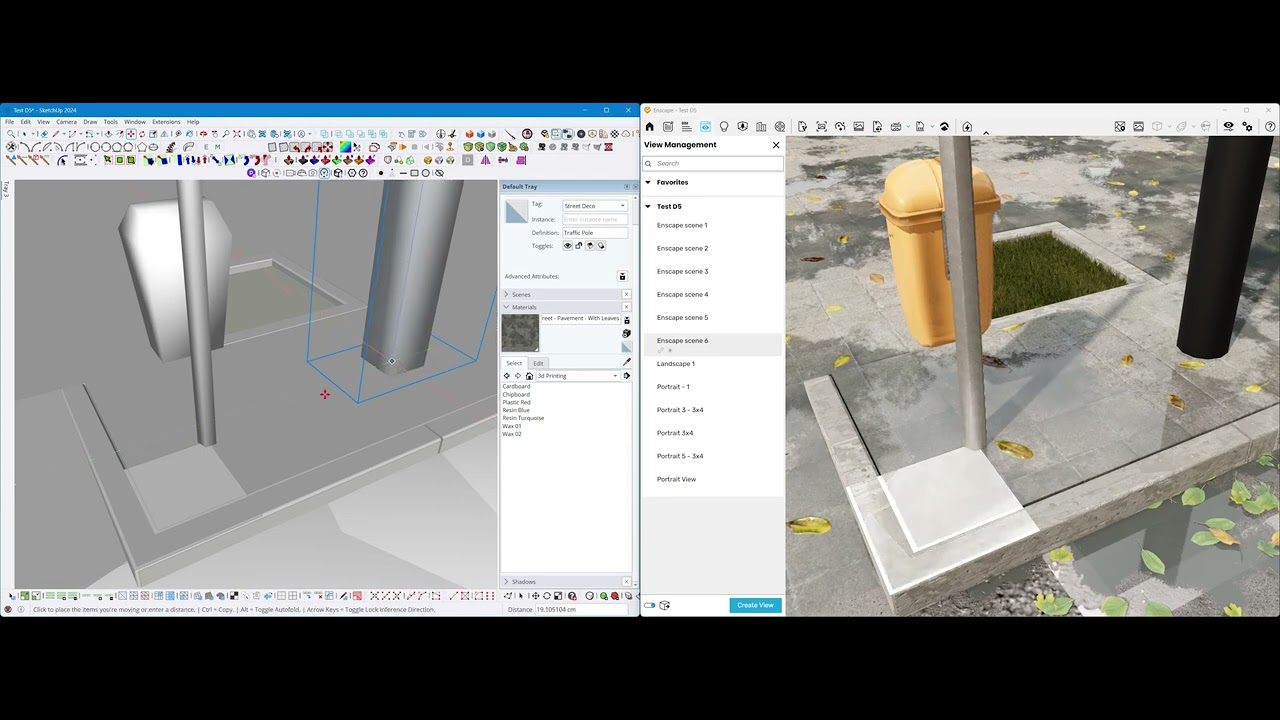Viewport: 1280px width, 720px height.
Task: Select Enscape scene 3 from list
Action: click(682, 272)
